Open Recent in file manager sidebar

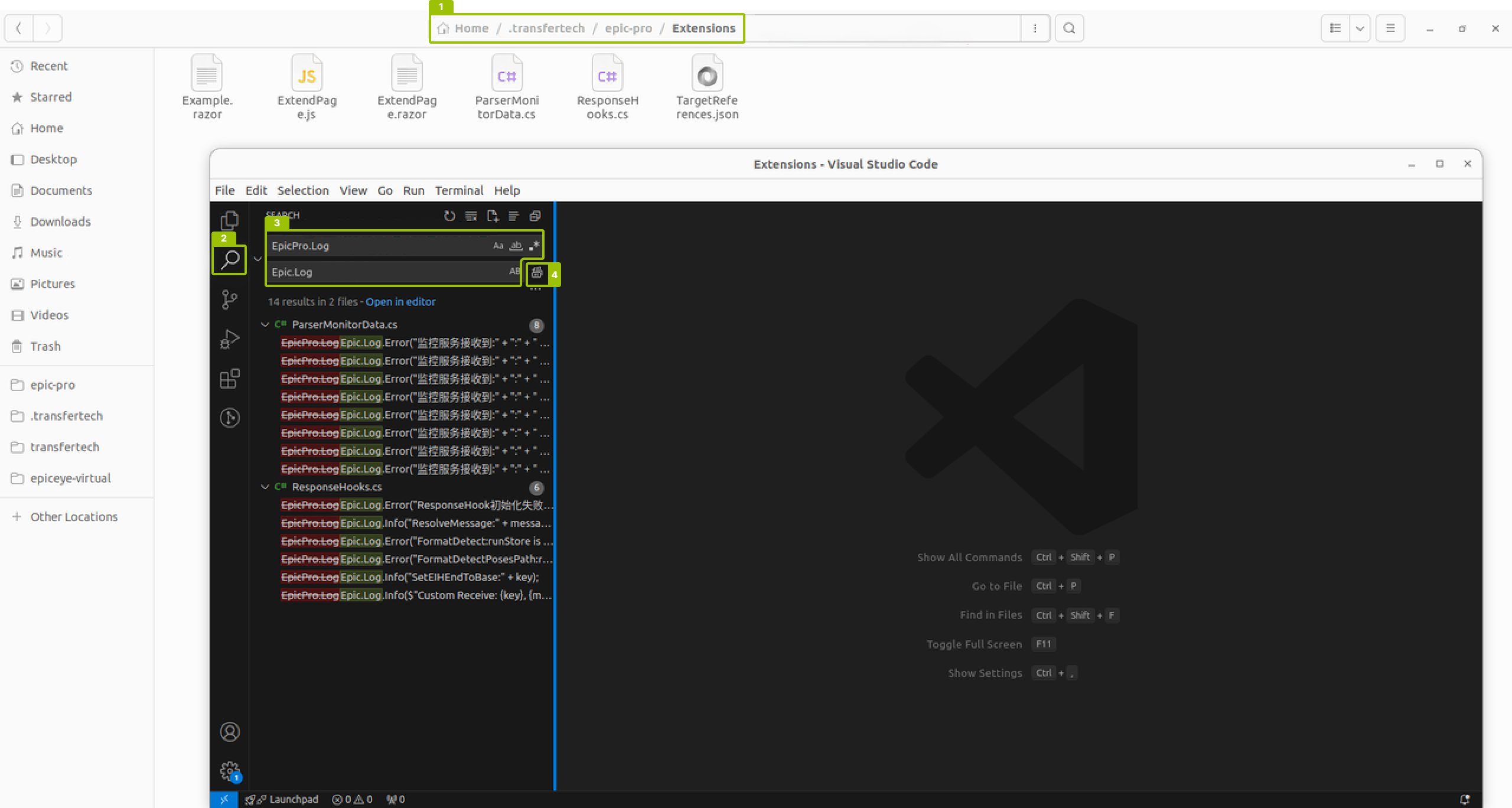[x=77, y=66]
